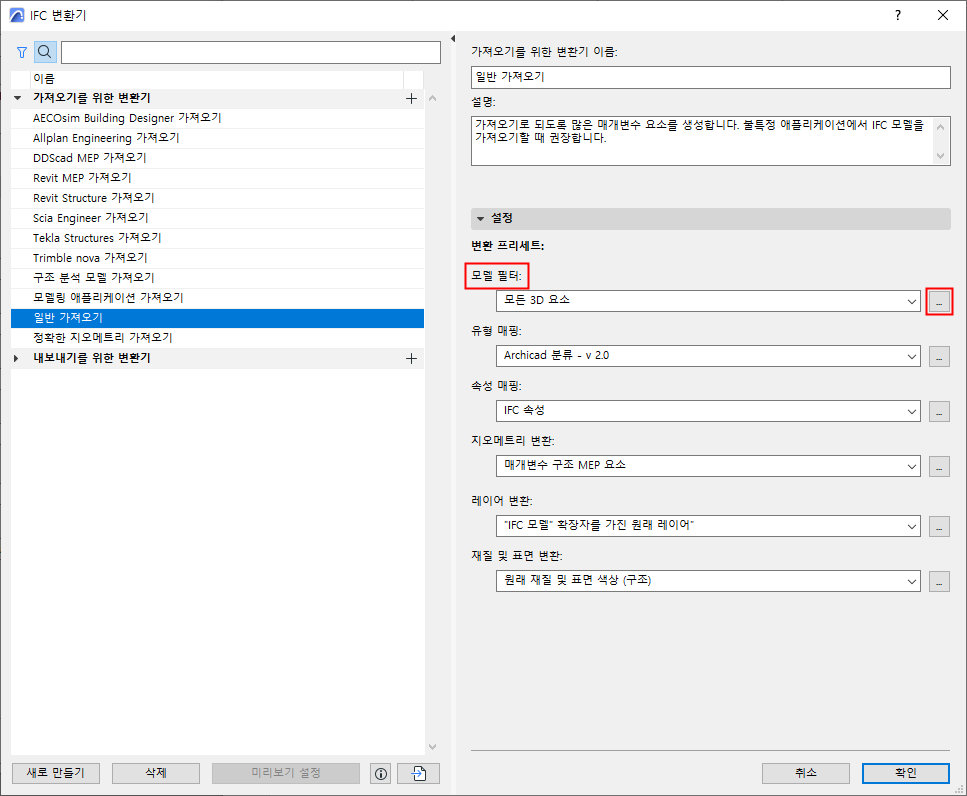The width and height of the screenshot is (967, 796).
Task: Add new translator under 가져오기를 위한 변환기
Action: point(411,99)
